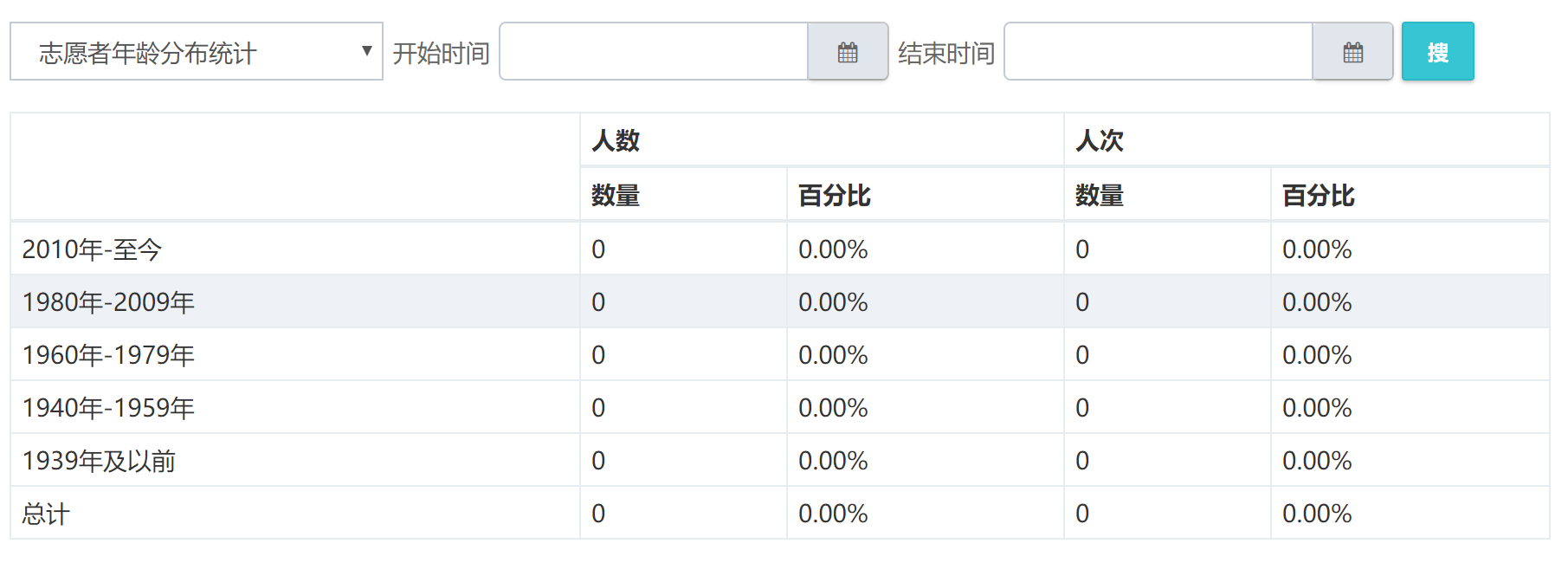Select the 1939年及以前 row label
This screenshot has height=563, width=1568.
pyautogui.click(x=99, y=461)
